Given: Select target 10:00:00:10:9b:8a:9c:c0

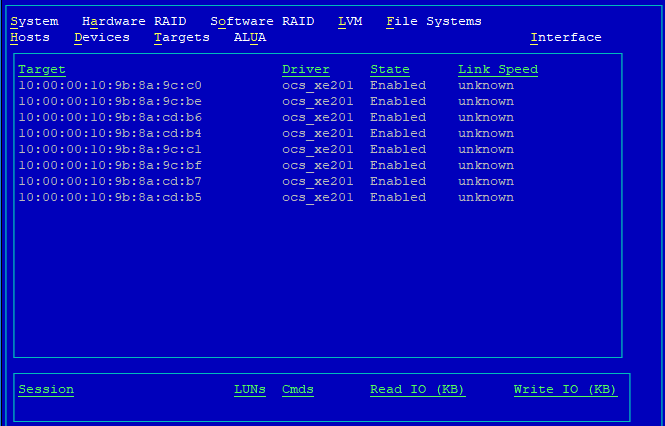Looking at the screenshot, I should click(110, 85).
